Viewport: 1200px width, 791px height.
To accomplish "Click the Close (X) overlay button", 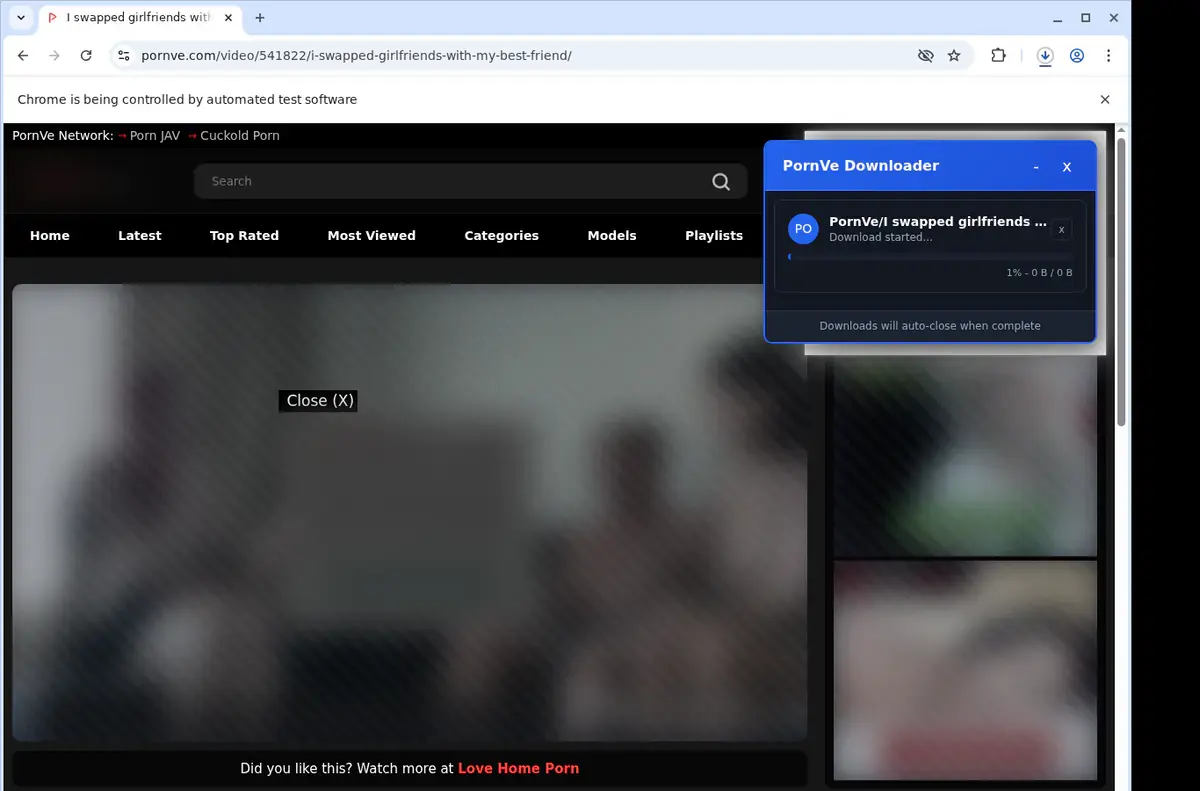I will click(x=318, y=400).
